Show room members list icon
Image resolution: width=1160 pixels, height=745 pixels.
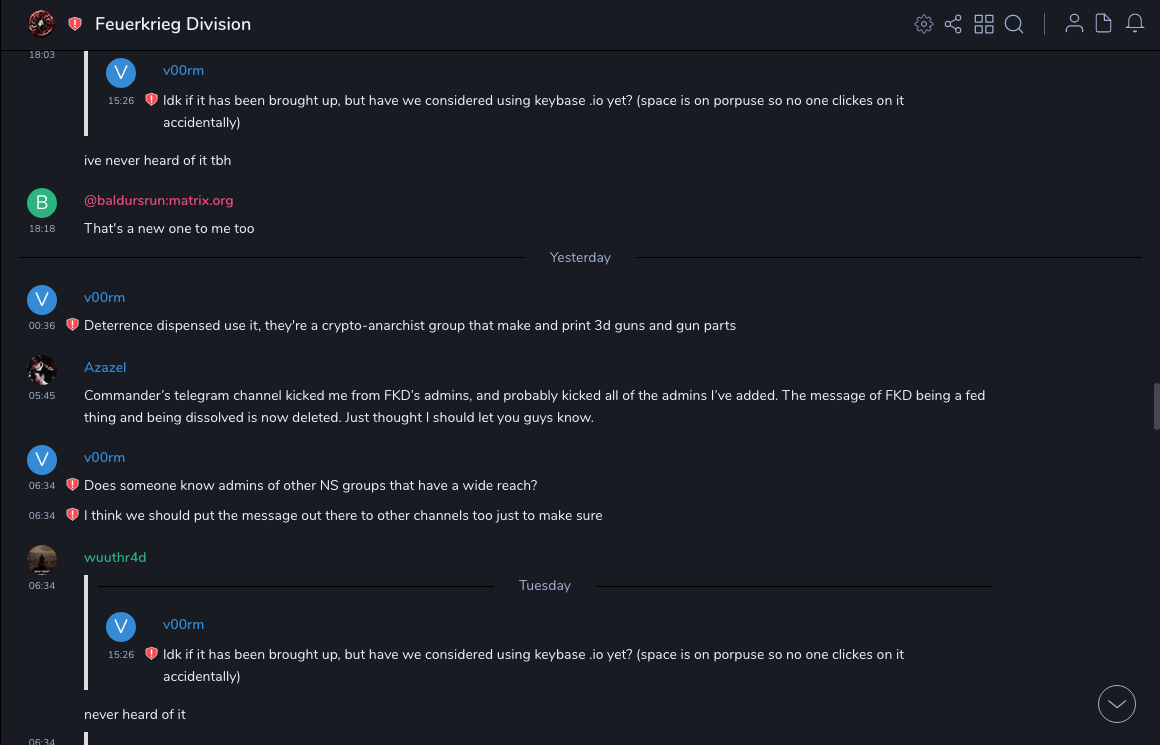[x=1074, y=24]
